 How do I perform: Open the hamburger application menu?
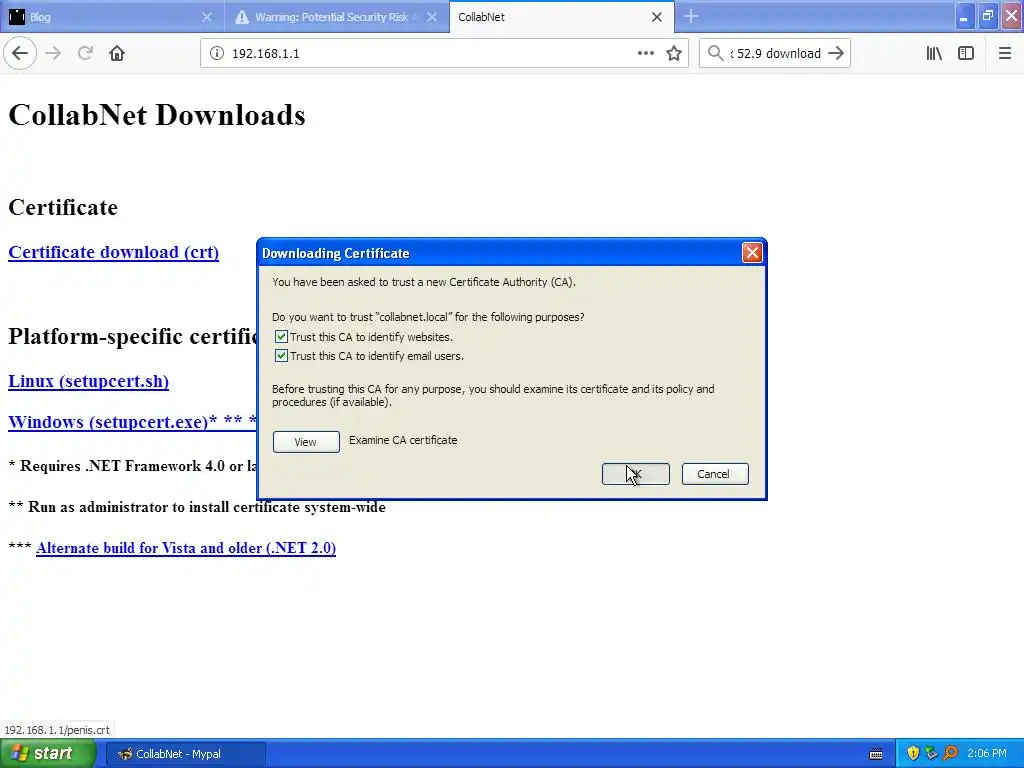tap(1004, 54)
